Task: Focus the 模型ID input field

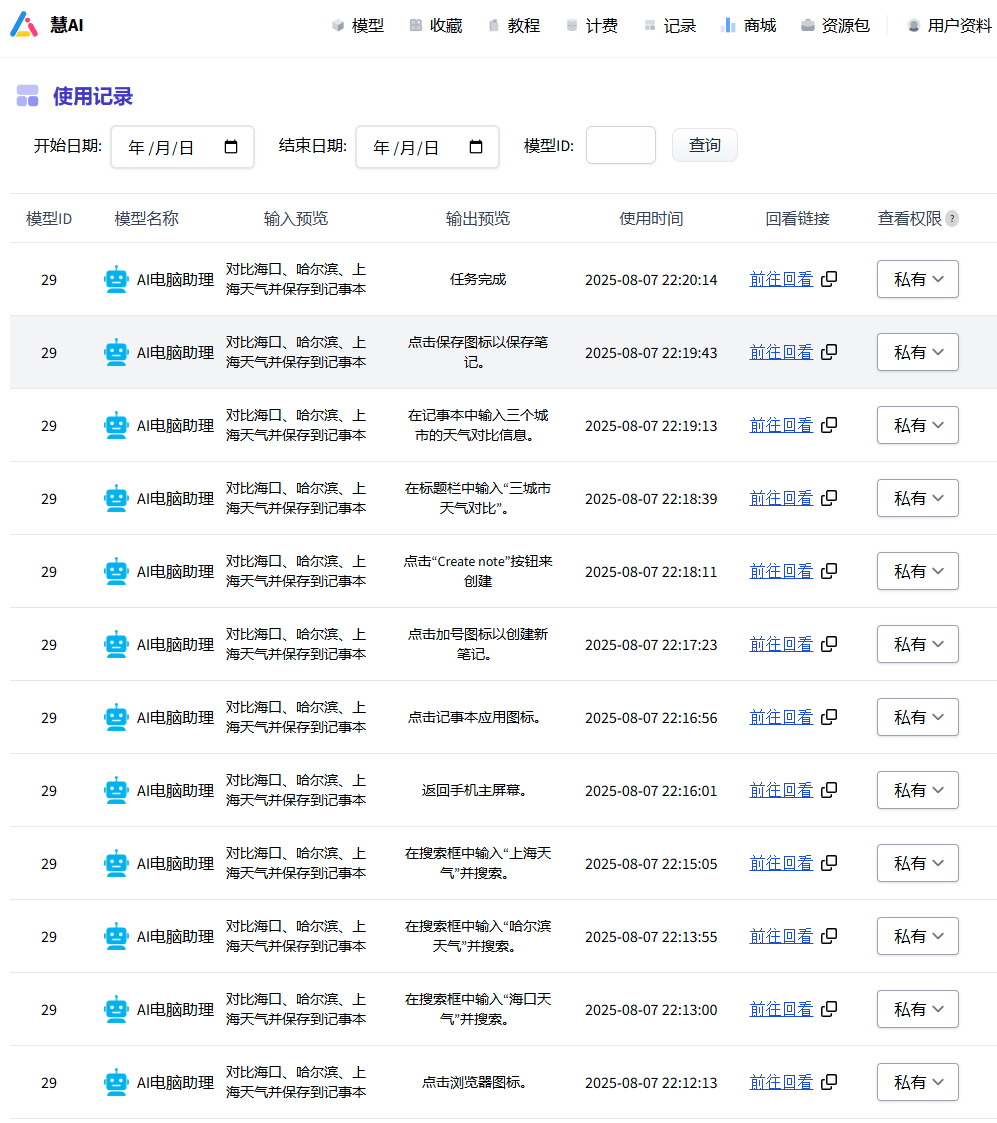Action: [x=620, y=145]
